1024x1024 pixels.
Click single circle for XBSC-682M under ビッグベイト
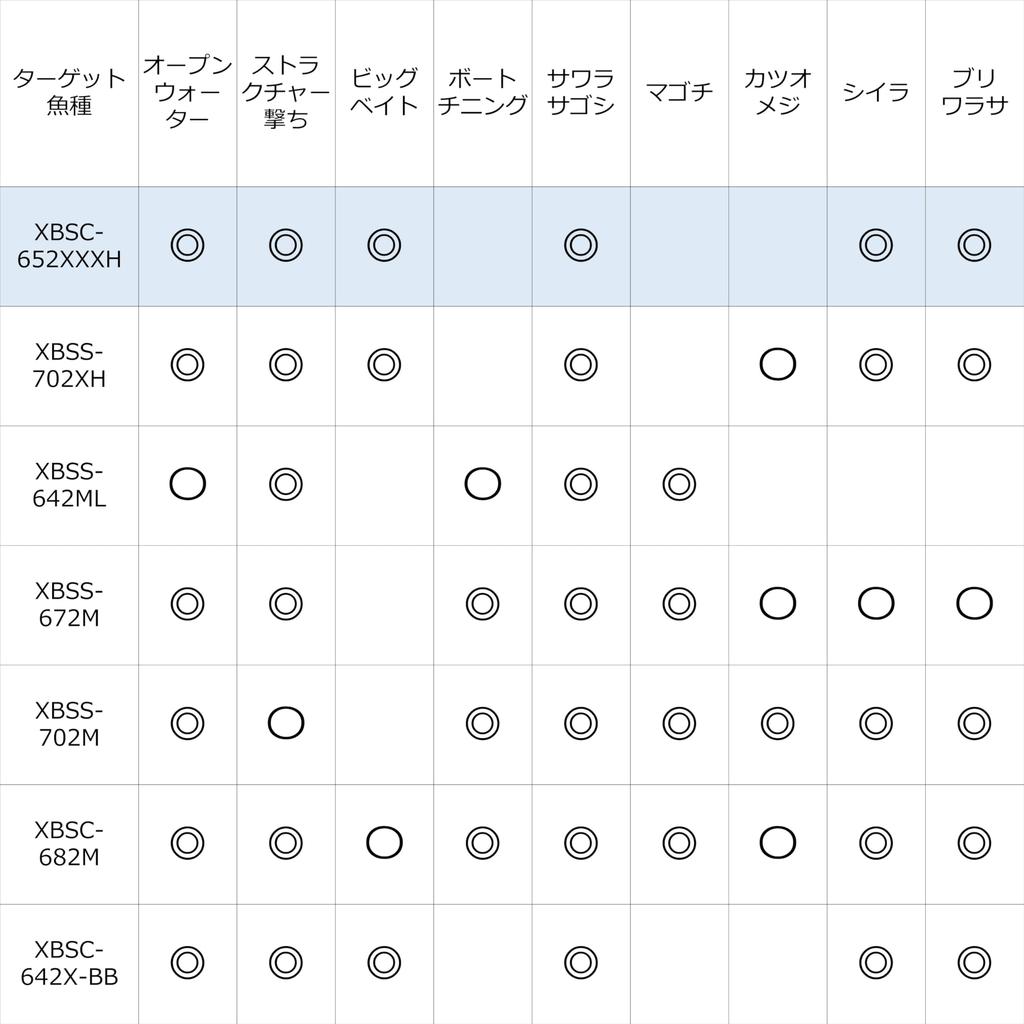tap(384, 842)
